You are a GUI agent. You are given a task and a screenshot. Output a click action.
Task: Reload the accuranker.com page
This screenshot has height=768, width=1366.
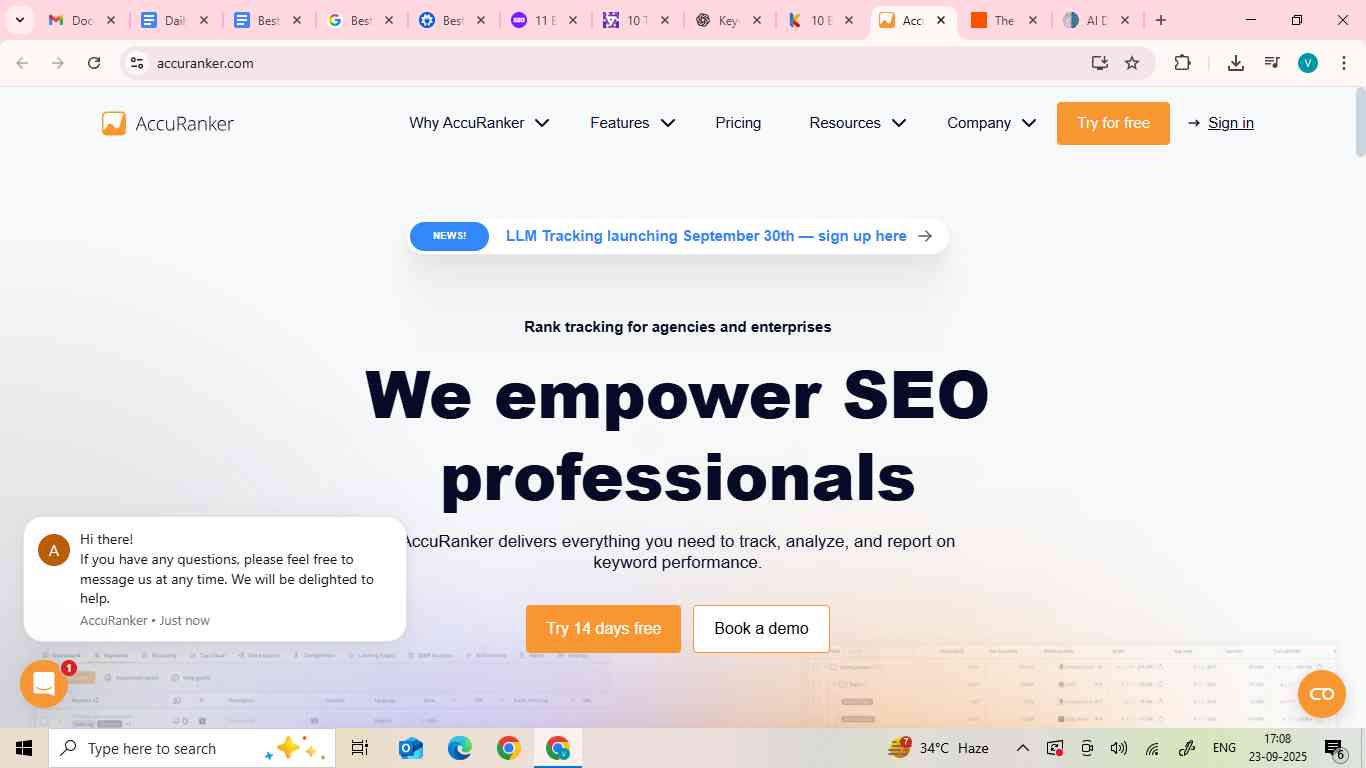click(x=94, y=63)
